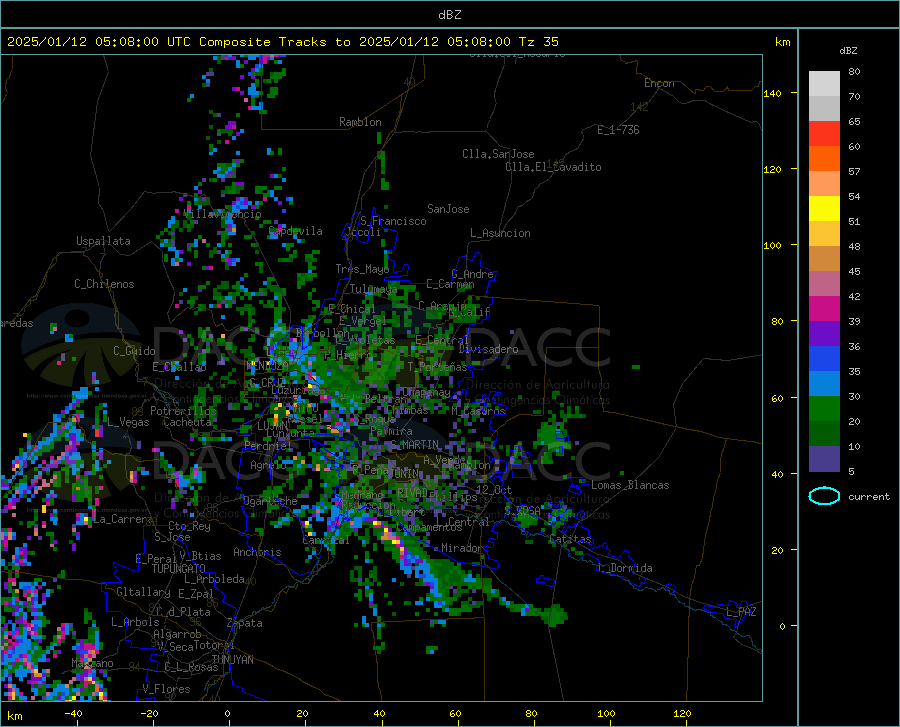This screenshot has width=900, height=727.
Task: Click the '100' km tick on vertical axis
Action: 773,245
